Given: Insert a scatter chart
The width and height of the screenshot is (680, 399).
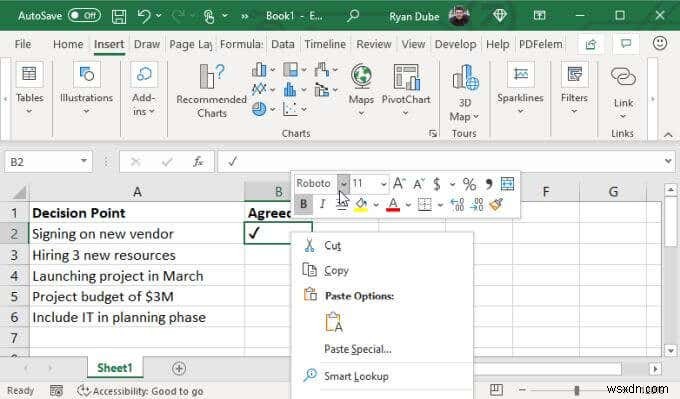Looking at the screenshot, I should pos(291,109).
